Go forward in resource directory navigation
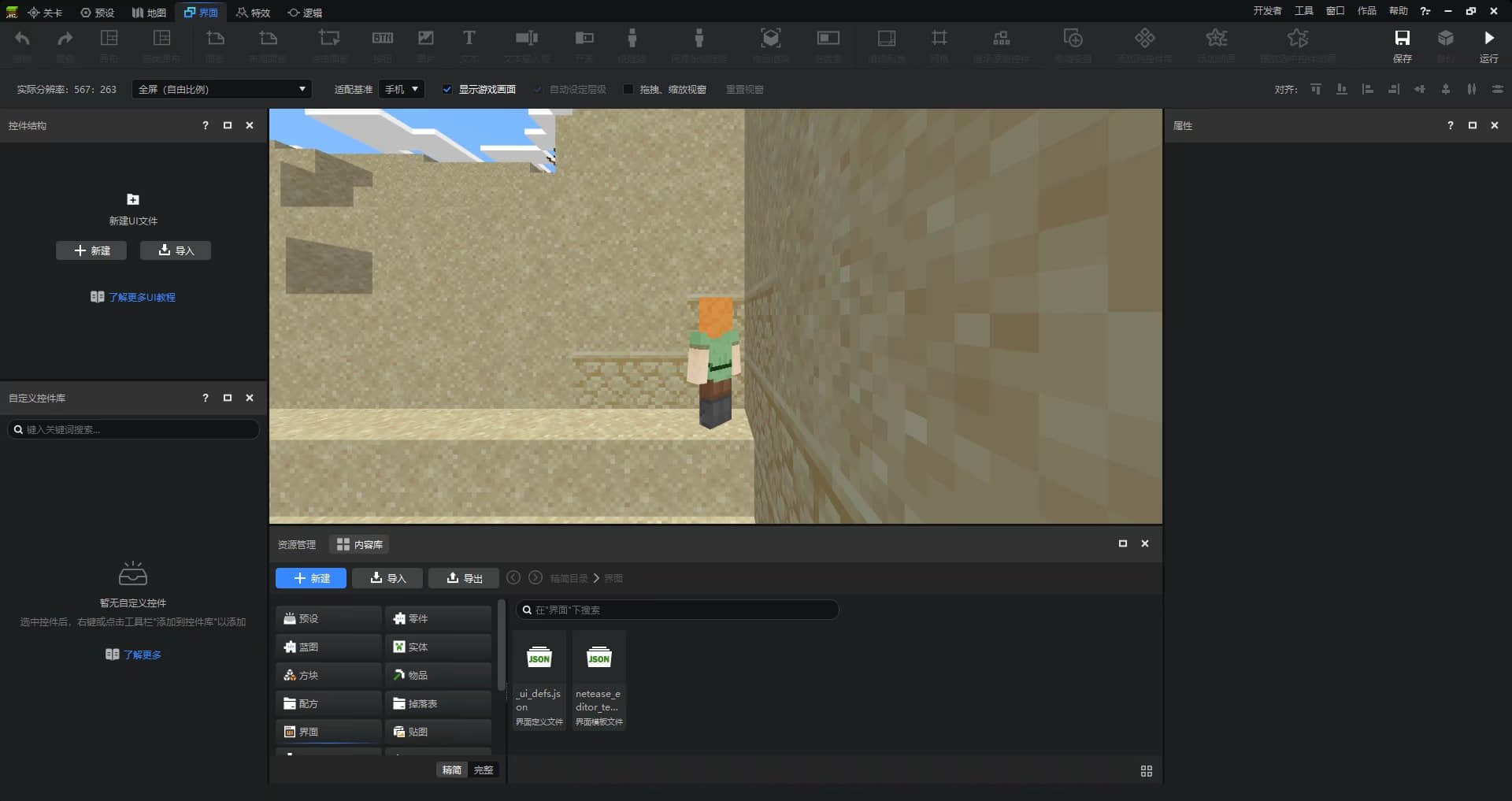The height and width of the screenshot is (801, 1512). (x=535, y=577)
